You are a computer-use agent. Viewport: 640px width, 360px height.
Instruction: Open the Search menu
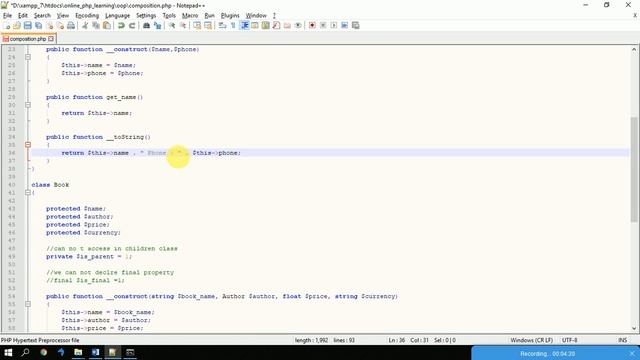click(x=42, y=16)
